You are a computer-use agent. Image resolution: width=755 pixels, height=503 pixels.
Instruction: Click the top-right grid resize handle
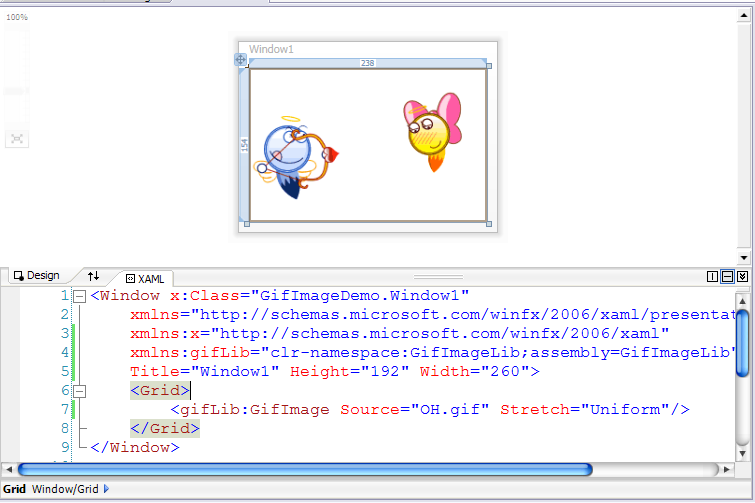489,66
